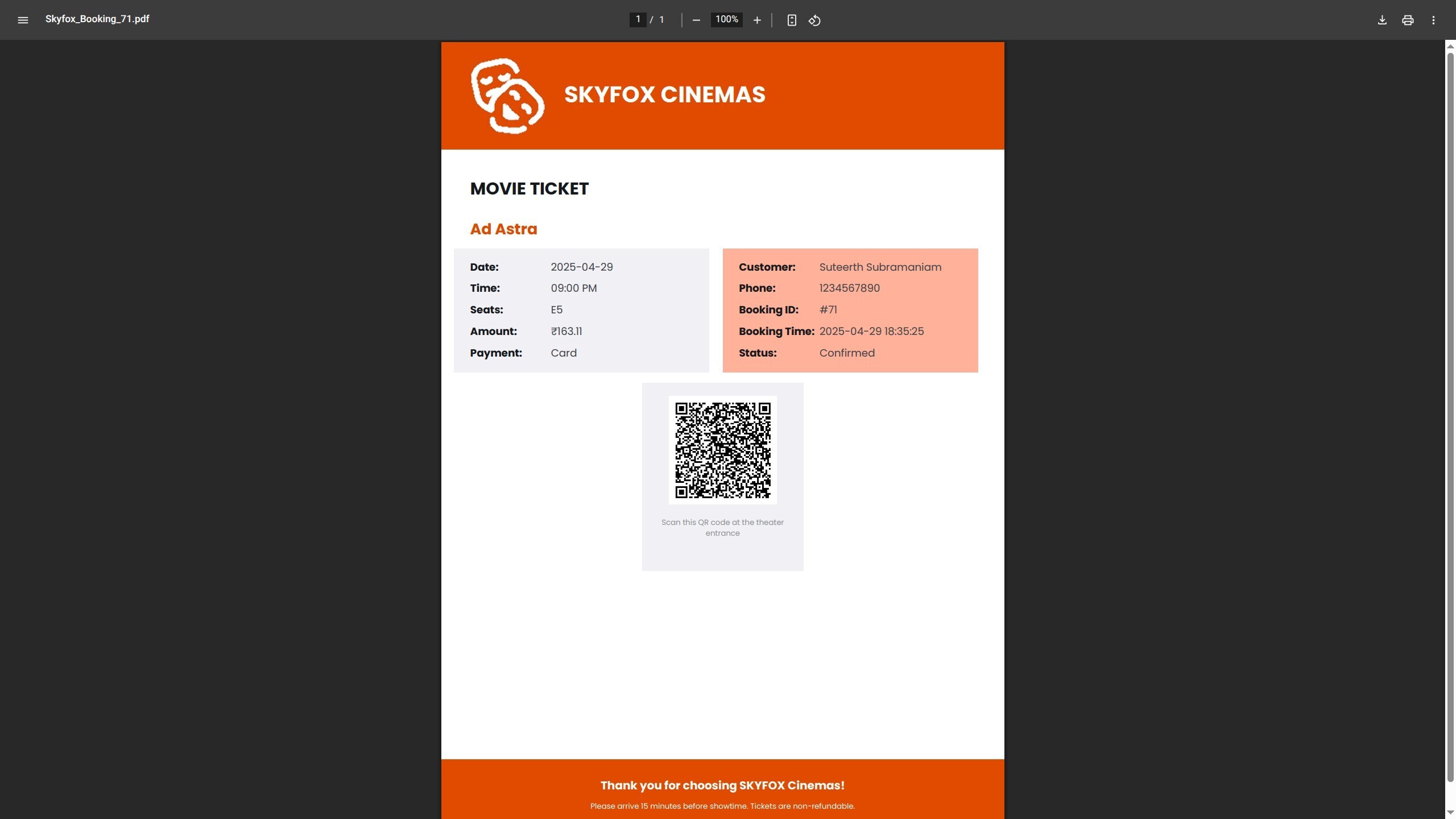The image size is (1456, 819).
Task: Click the scroll down arrow
Action: (x=1450, y=813)
